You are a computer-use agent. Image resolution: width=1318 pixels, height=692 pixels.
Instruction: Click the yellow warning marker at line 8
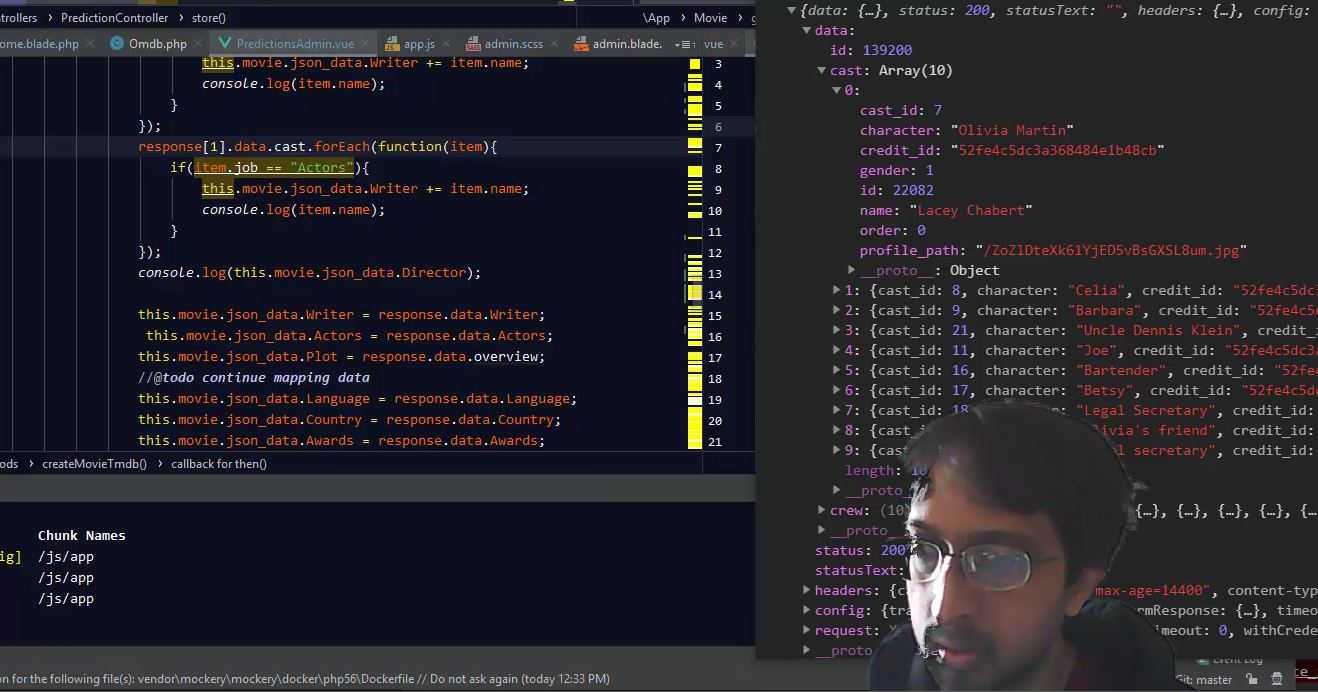(x=694, y=169)
